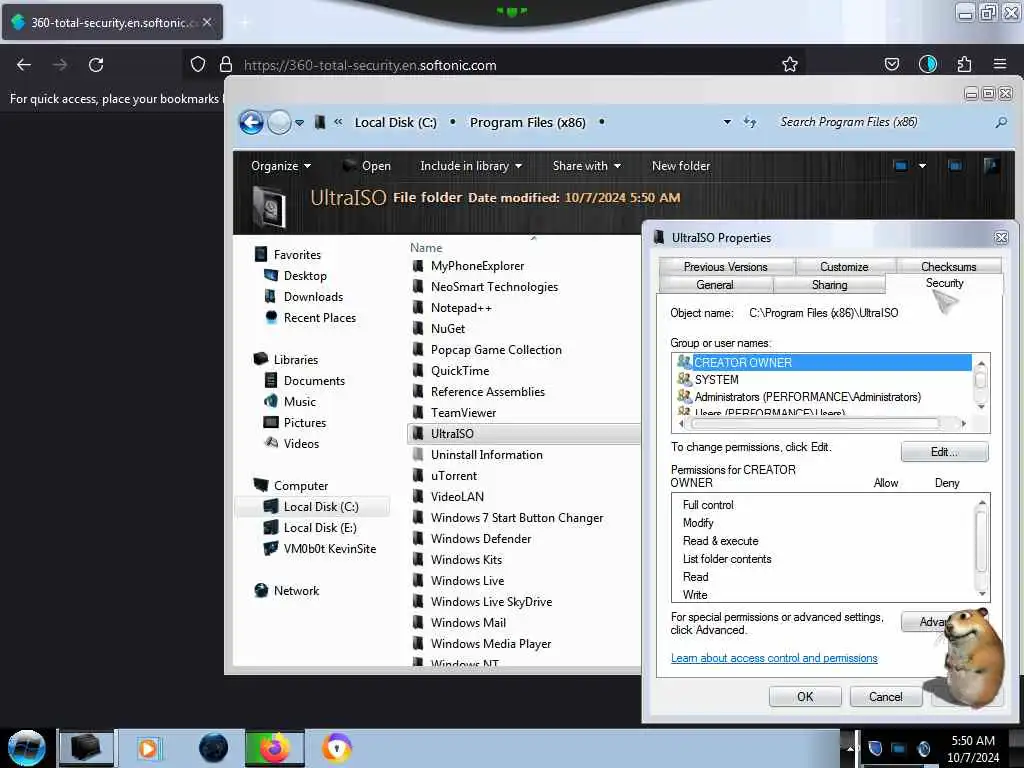
Task: Click the padlock site security icon
Action: (226, 64)
